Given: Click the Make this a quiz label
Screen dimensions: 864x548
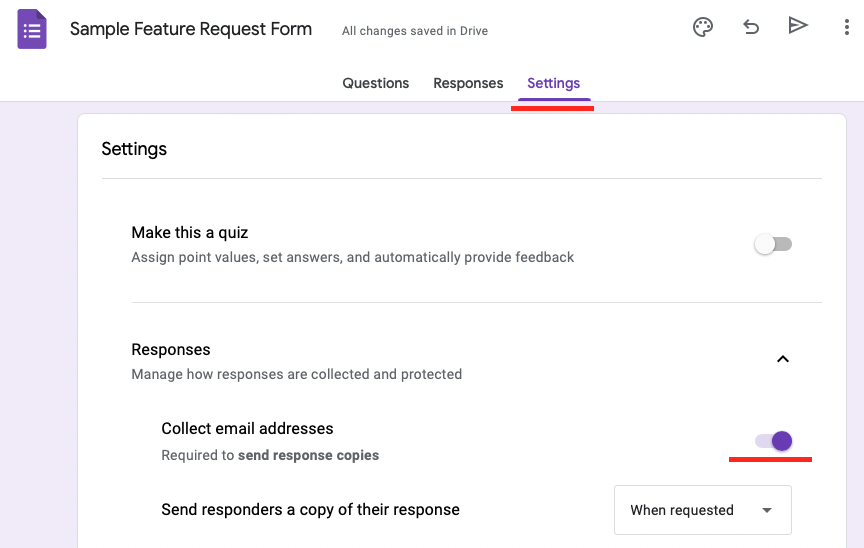Looking at the screenshot, I should pos(190,232).
